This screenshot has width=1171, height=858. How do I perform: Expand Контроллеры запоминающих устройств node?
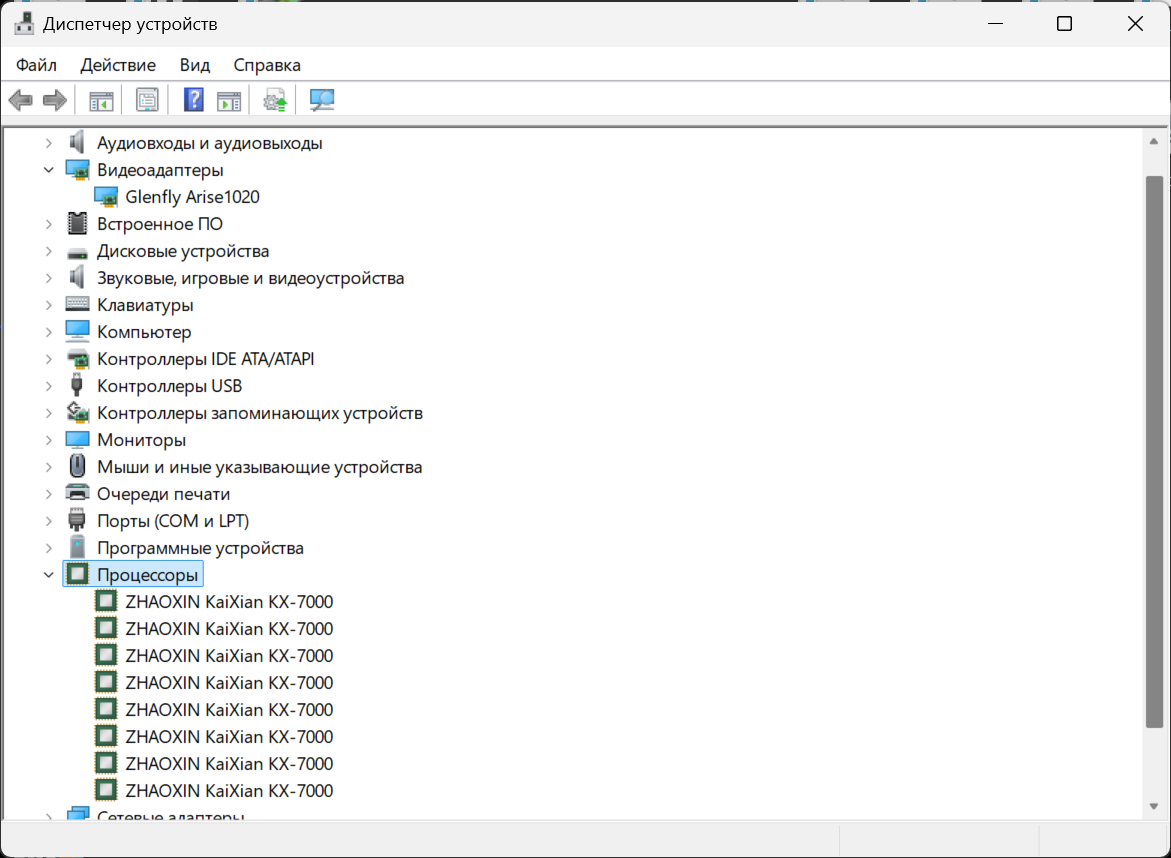[x=49, y=413]
